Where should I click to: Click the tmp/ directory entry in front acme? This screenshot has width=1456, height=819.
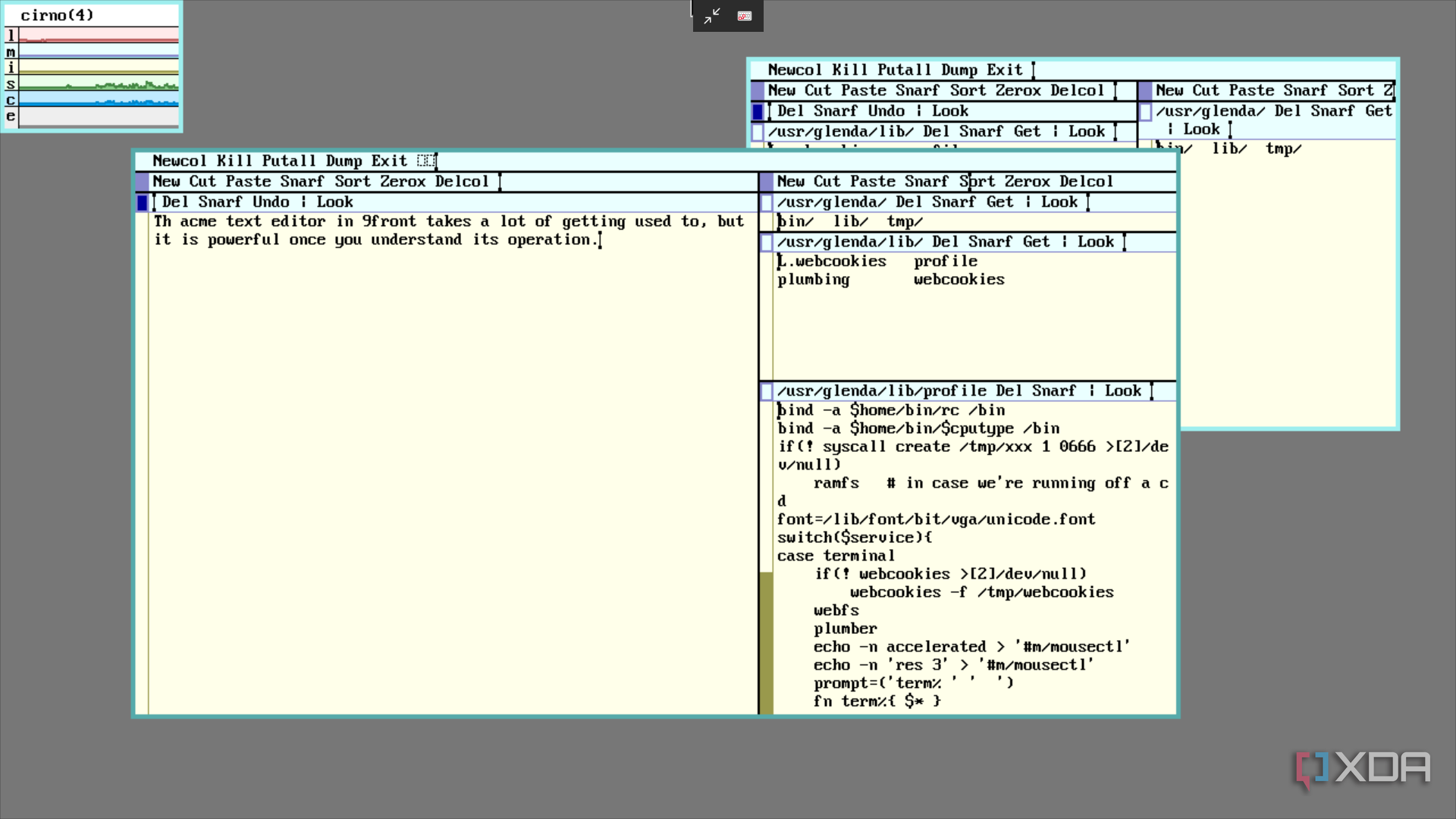pos(905,221)
